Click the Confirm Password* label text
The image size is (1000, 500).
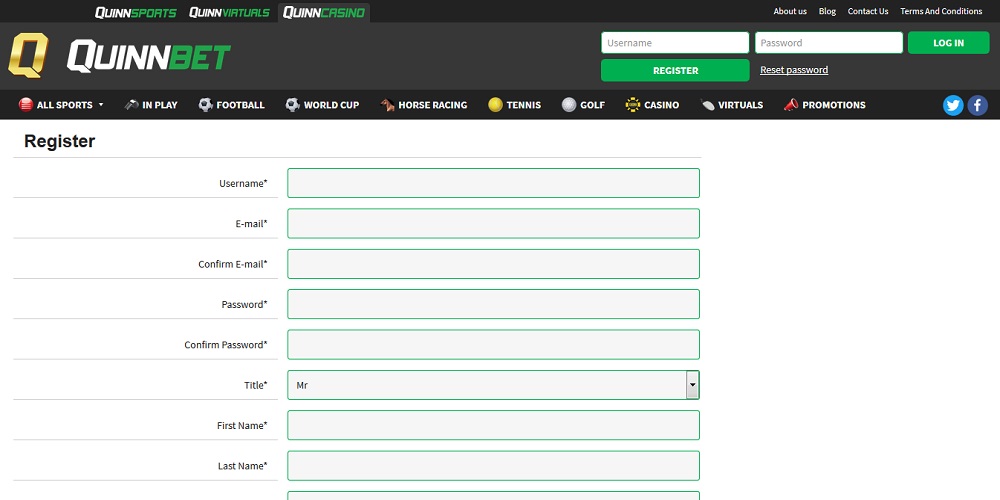coord(226,345)
